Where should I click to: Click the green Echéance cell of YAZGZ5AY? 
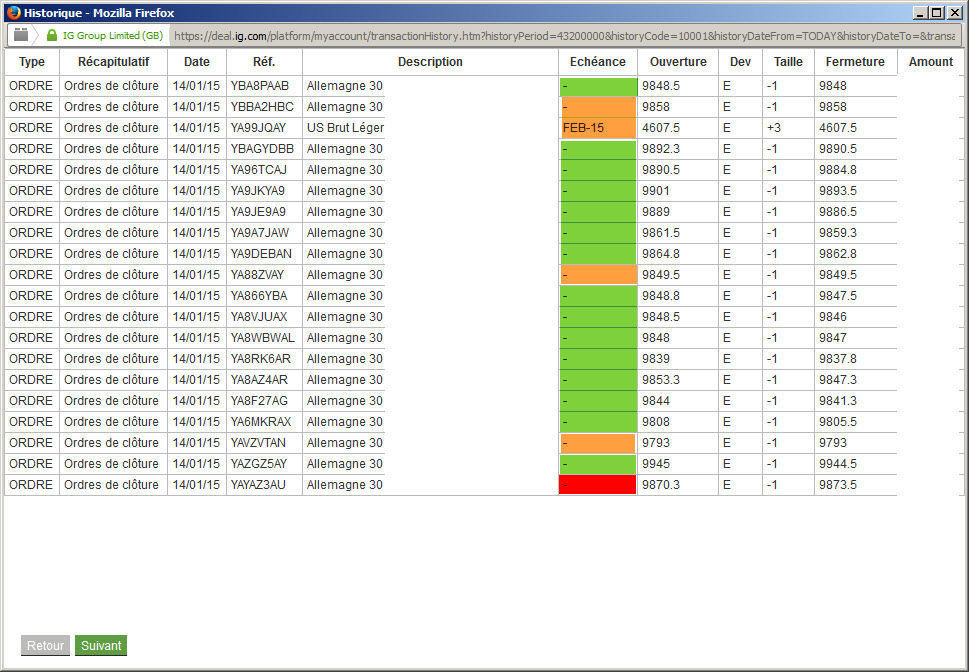tap(598, 464)
